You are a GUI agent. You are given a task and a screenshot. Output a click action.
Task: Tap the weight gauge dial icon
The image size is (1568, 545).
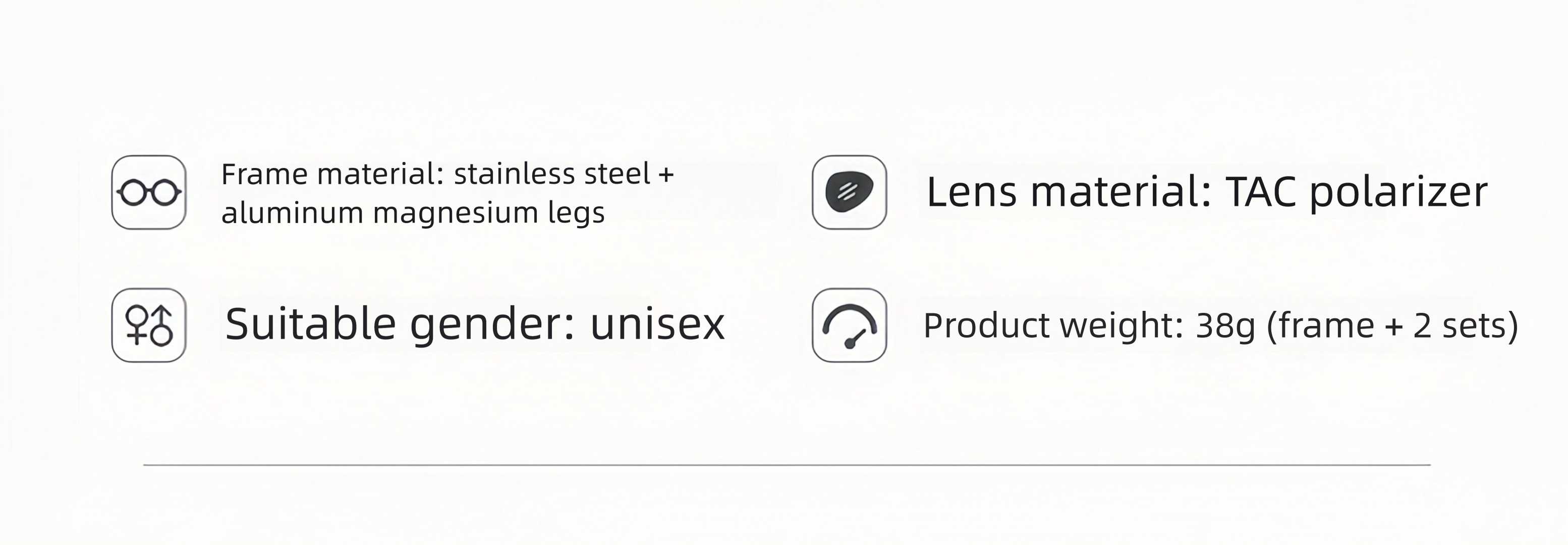(850, 325)
